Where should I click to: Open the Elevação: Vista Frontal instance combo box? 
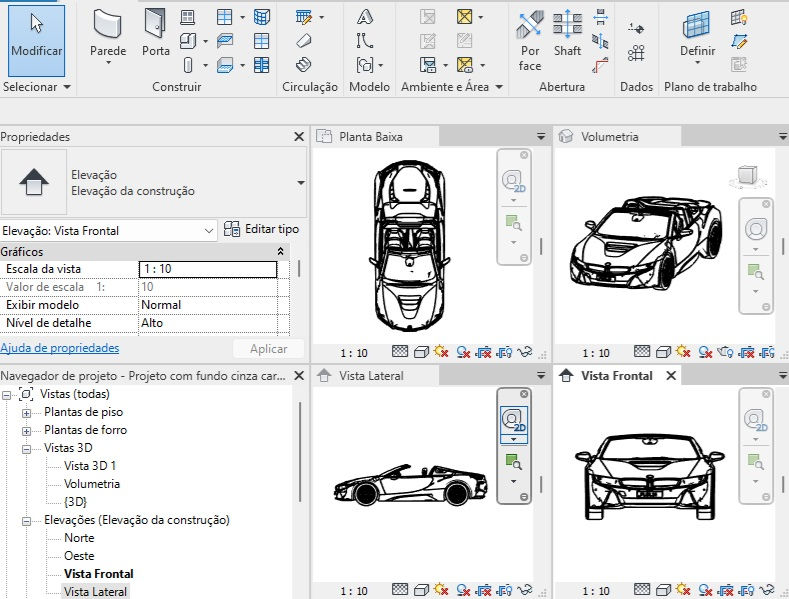[x=108, y=231]
